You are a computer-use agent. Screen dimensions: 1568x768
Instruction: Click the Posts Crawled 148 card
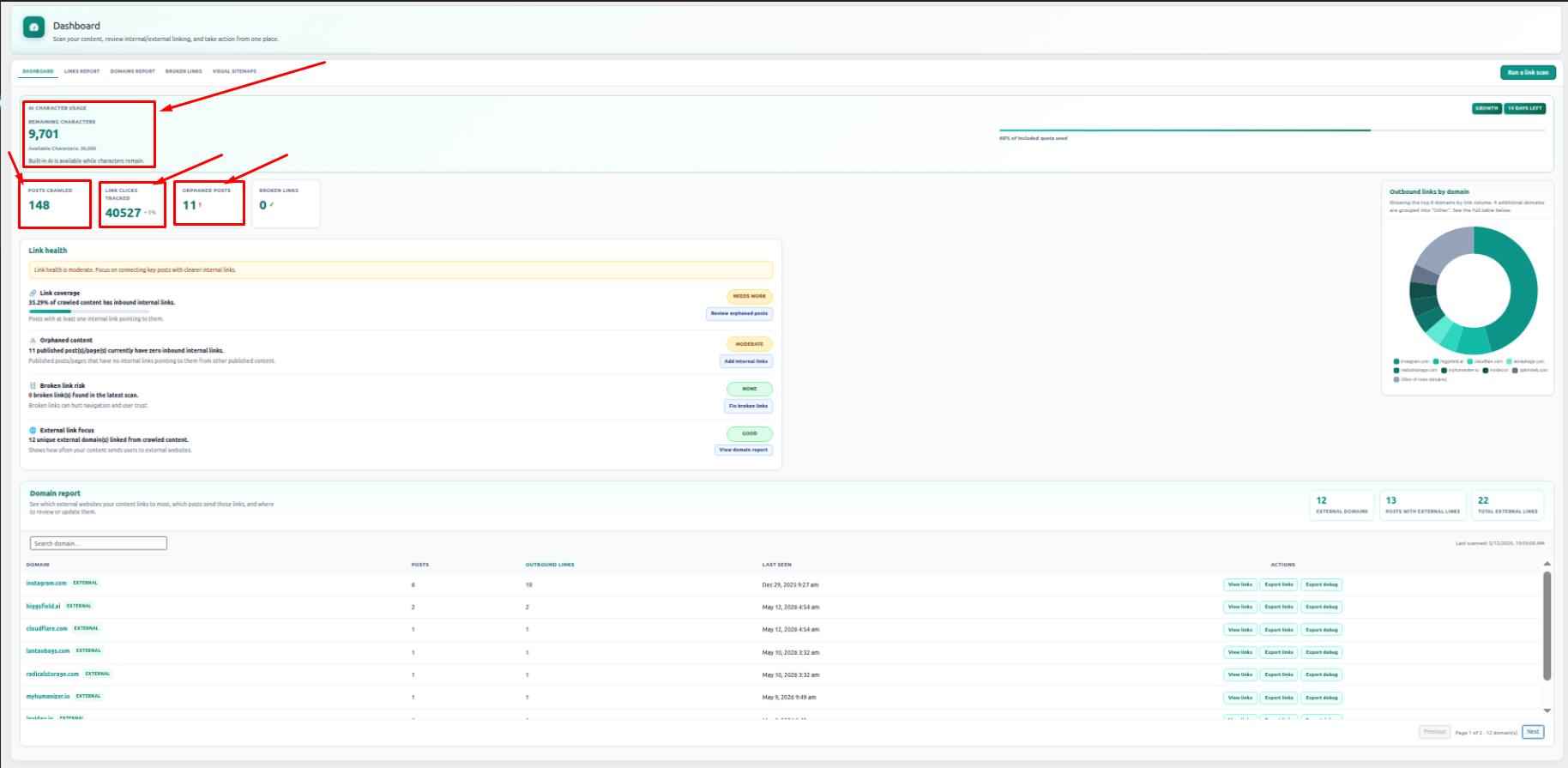tap(55, 204)
